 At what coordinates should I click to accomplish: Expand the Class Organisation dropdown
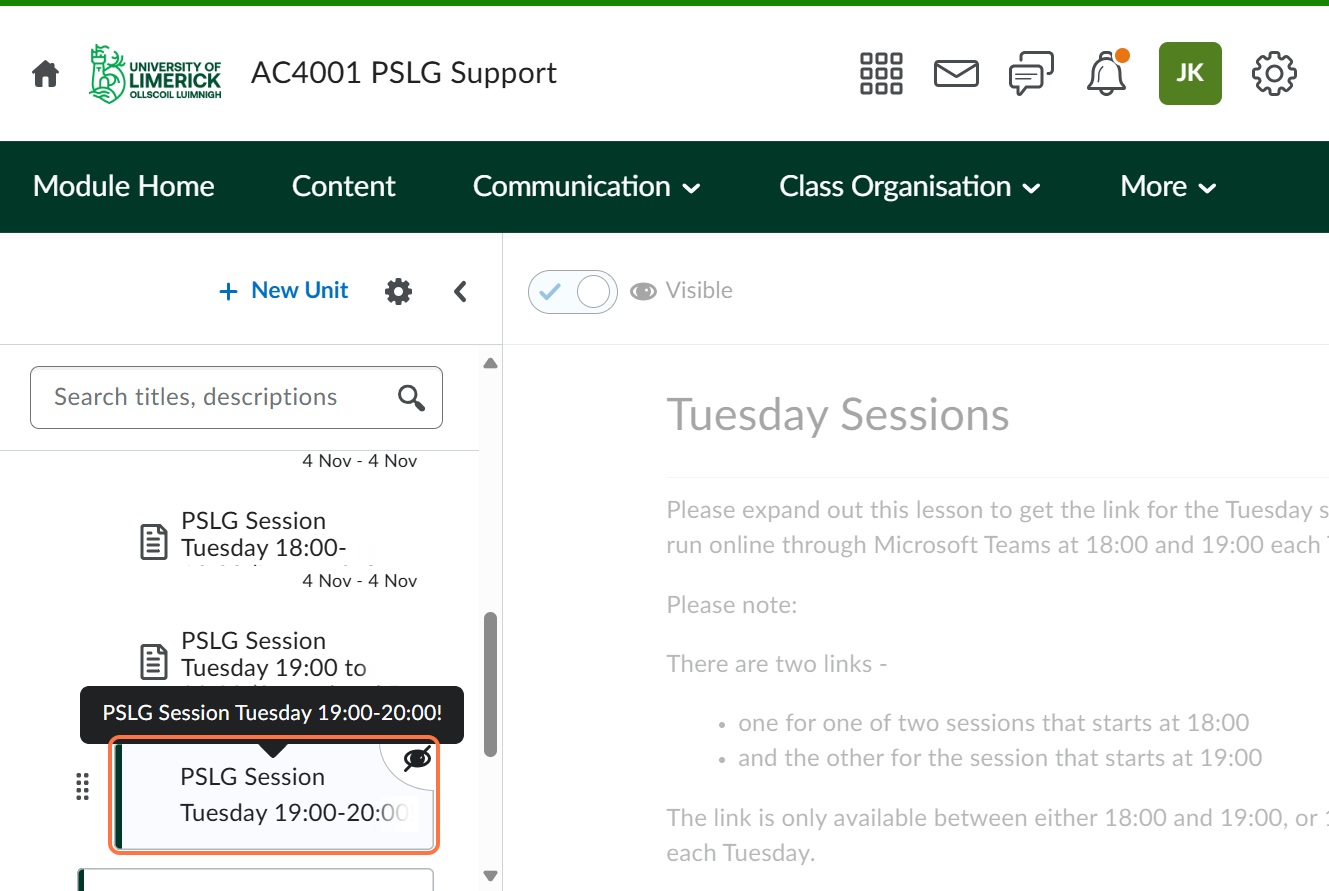tap(909, 187)
